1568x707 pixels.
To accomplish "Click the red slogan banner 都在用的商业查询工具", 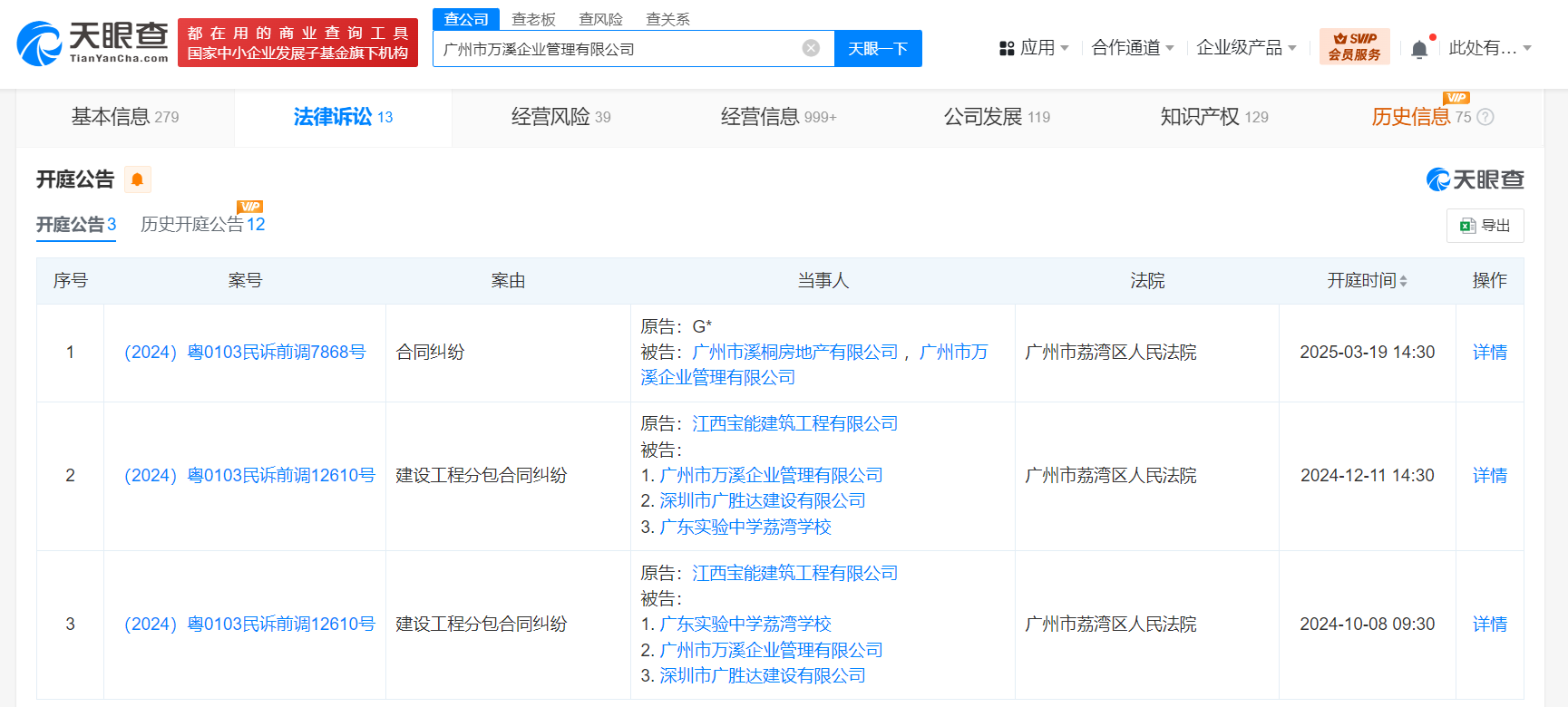I will [297, 43].
